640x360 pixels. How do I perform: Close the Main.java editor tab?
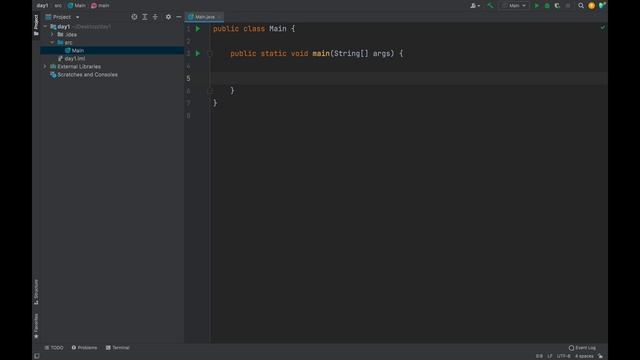(220, 17)
